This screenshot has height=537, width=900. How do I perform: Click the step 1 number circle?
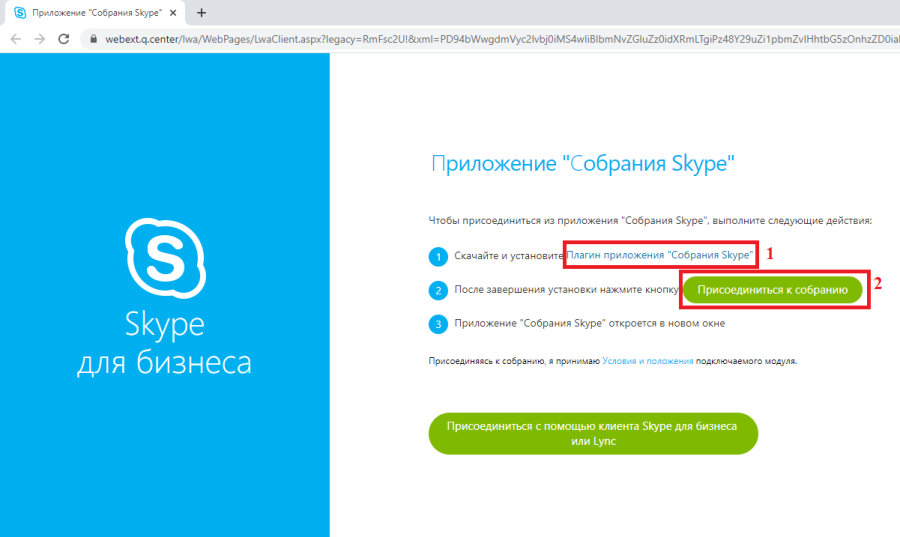[437, 257]
